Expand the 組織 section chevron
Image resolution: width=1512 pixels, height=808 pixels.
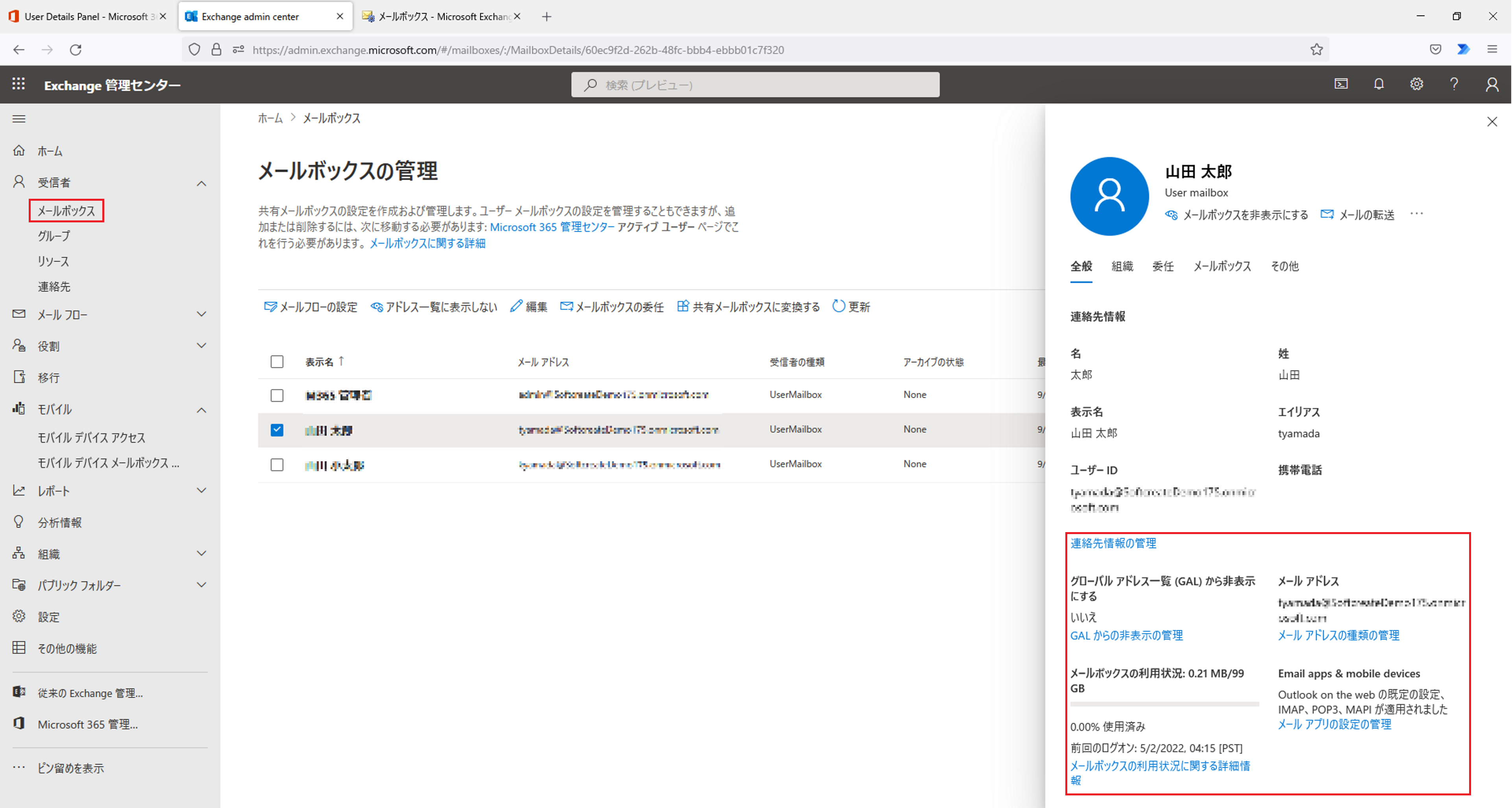click(201, 553)
